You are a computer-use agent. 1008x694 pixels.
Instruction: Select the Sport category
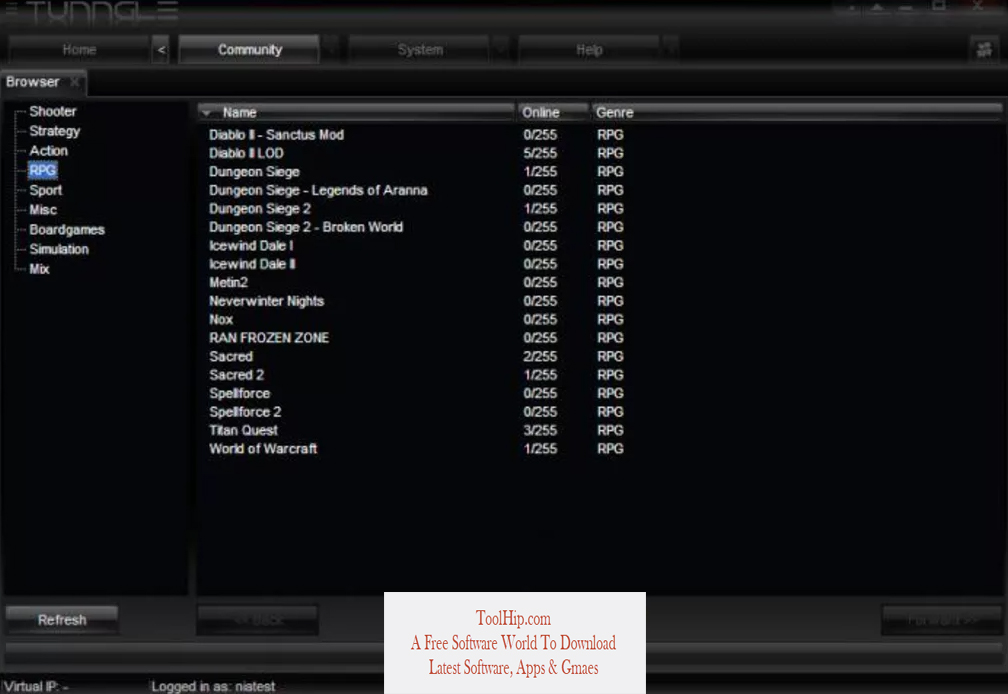point(46,190)
